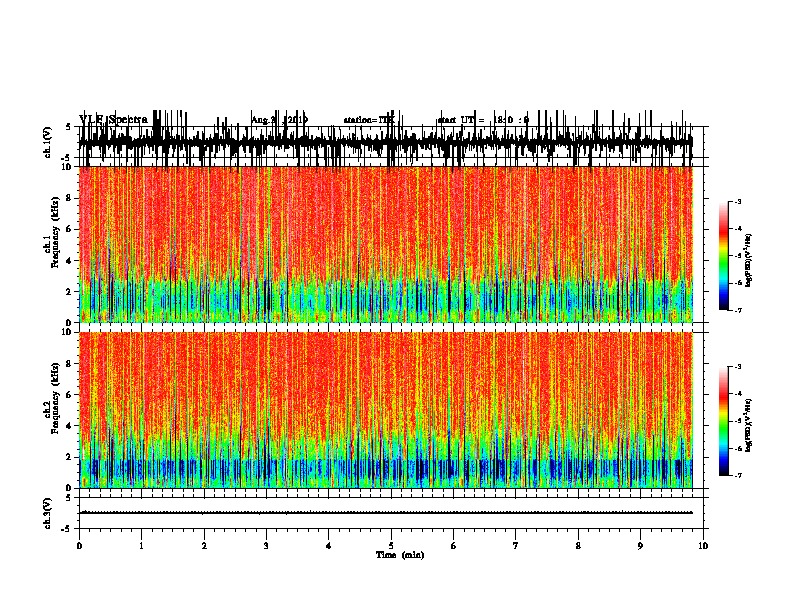Viewport: 792px width, 612px height.
Task: Click the 4 kHz tick of ch.1 spectrogram
Action: point(69,261)
